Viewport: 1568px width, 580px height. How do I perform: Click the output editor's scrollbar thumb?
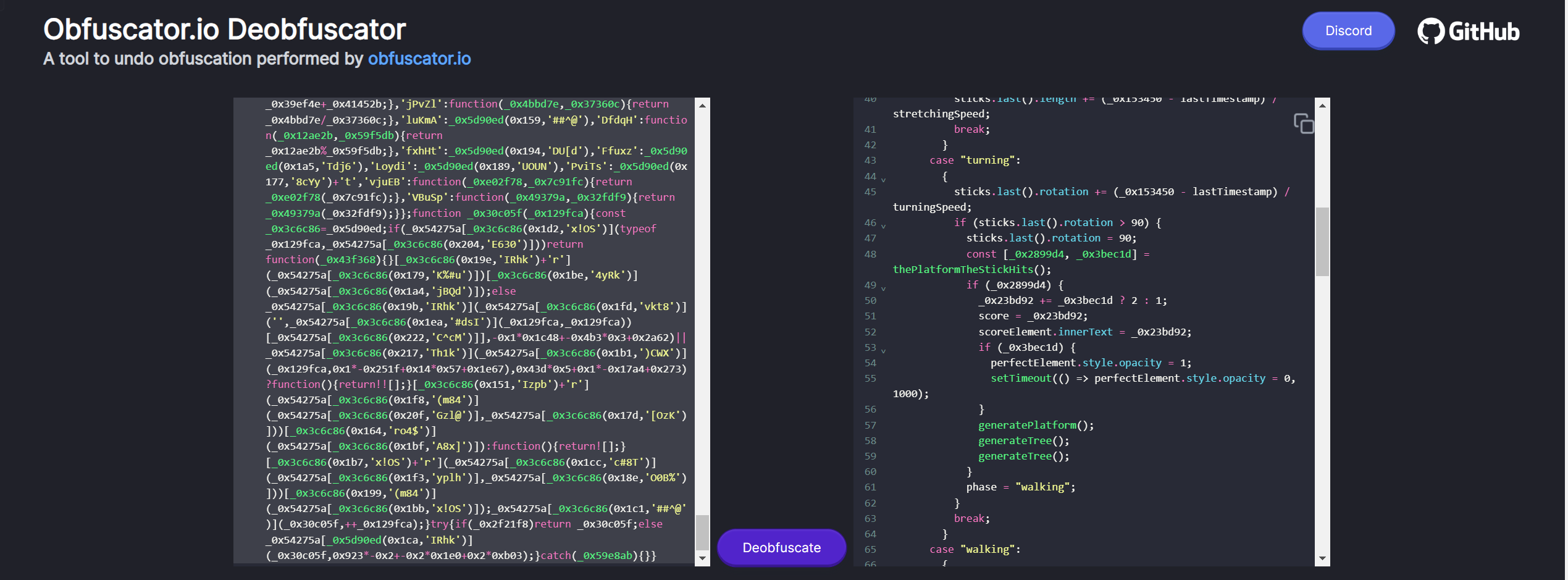point(1322,242)
